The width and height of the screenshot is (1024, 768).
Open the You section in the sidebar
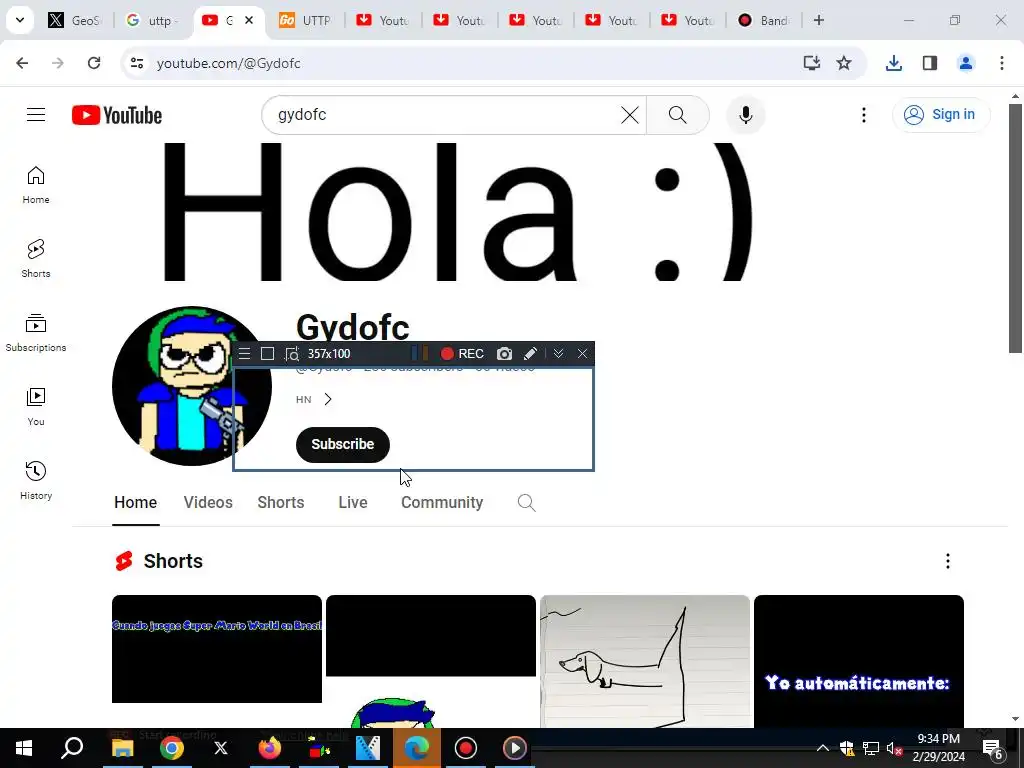36,406
